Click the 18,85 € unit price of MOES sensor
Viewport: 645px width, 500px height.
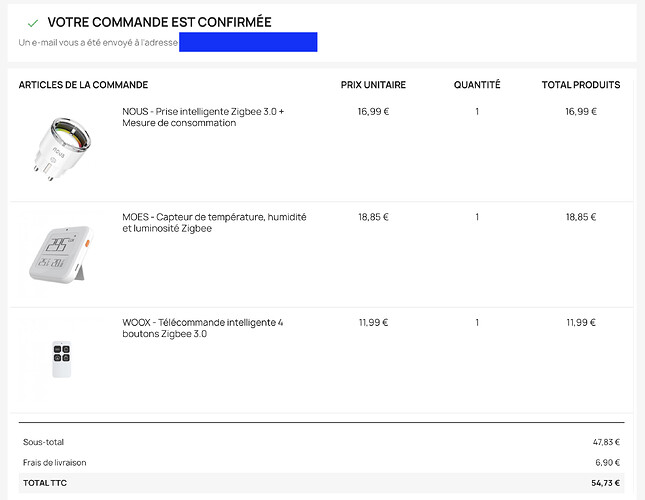[x=373, y=217]
